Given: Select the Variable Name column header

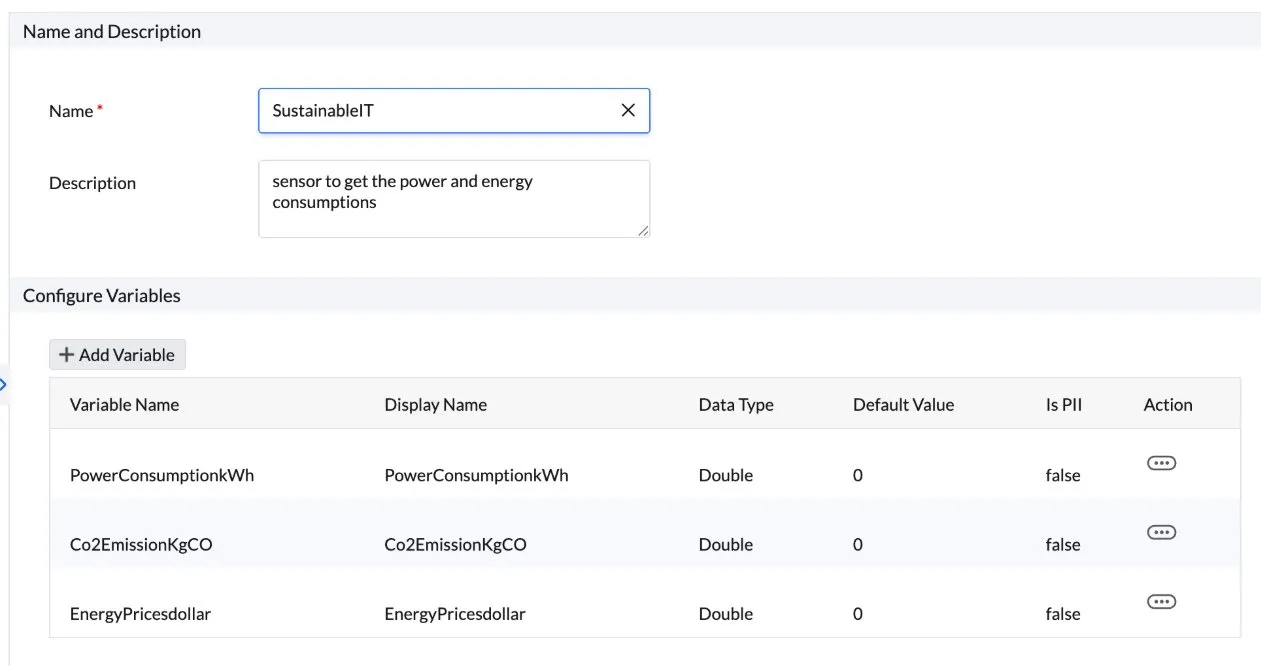Looking at the screenshot, I should [124, 405].
